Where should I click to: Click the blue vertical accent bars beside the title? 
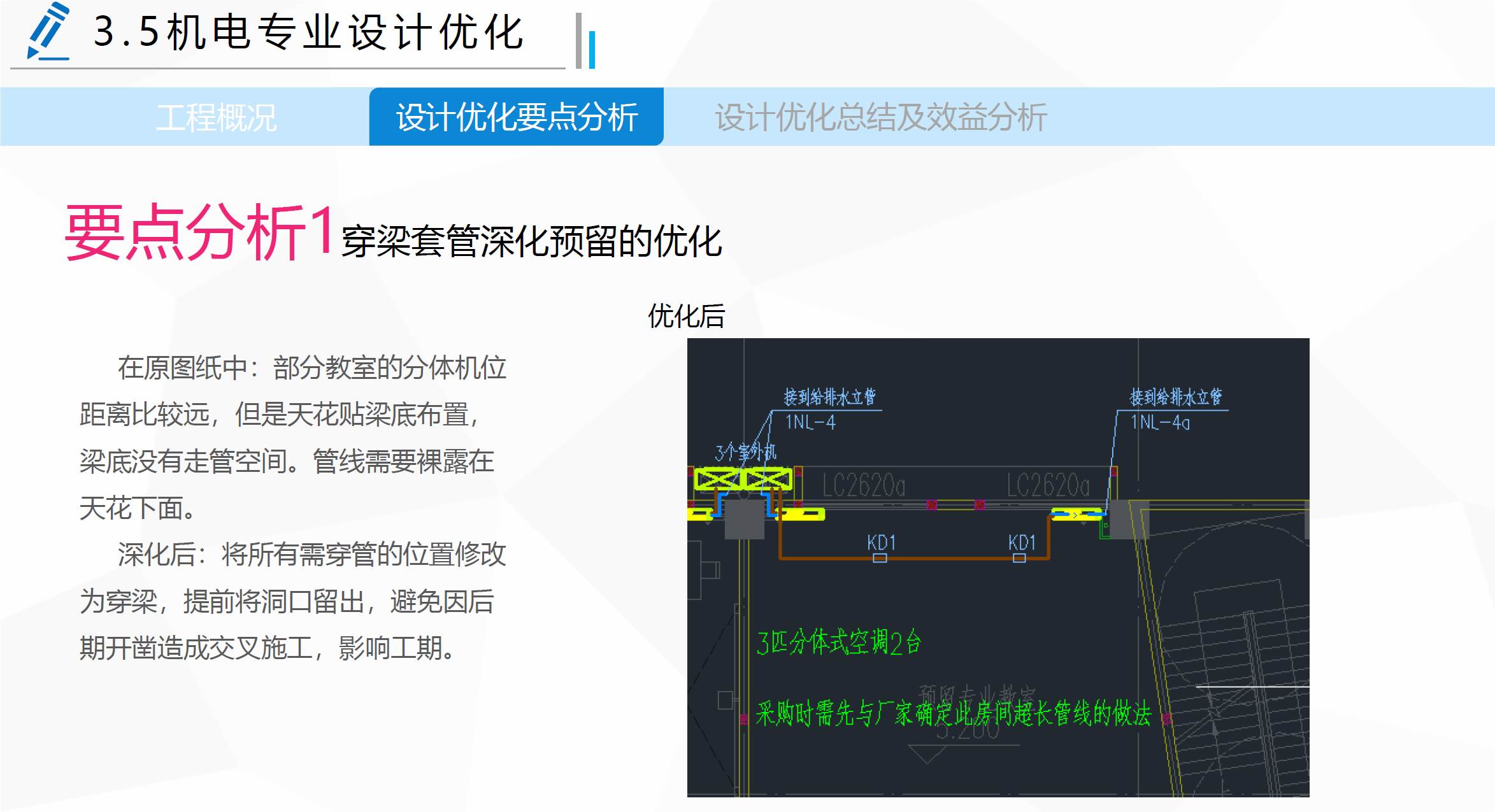coord(585,41)
